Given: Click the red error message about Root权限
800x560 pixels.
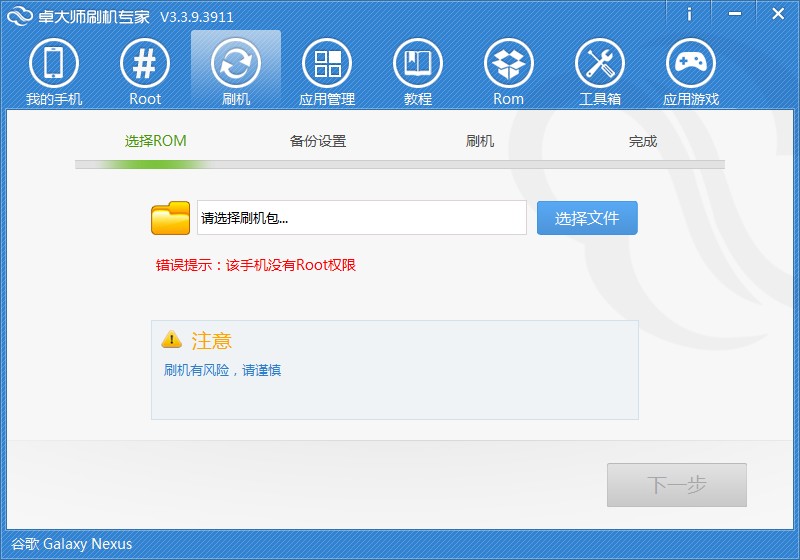Looking at the screenshot, I should pyautogui.click(x=256, y=265).
